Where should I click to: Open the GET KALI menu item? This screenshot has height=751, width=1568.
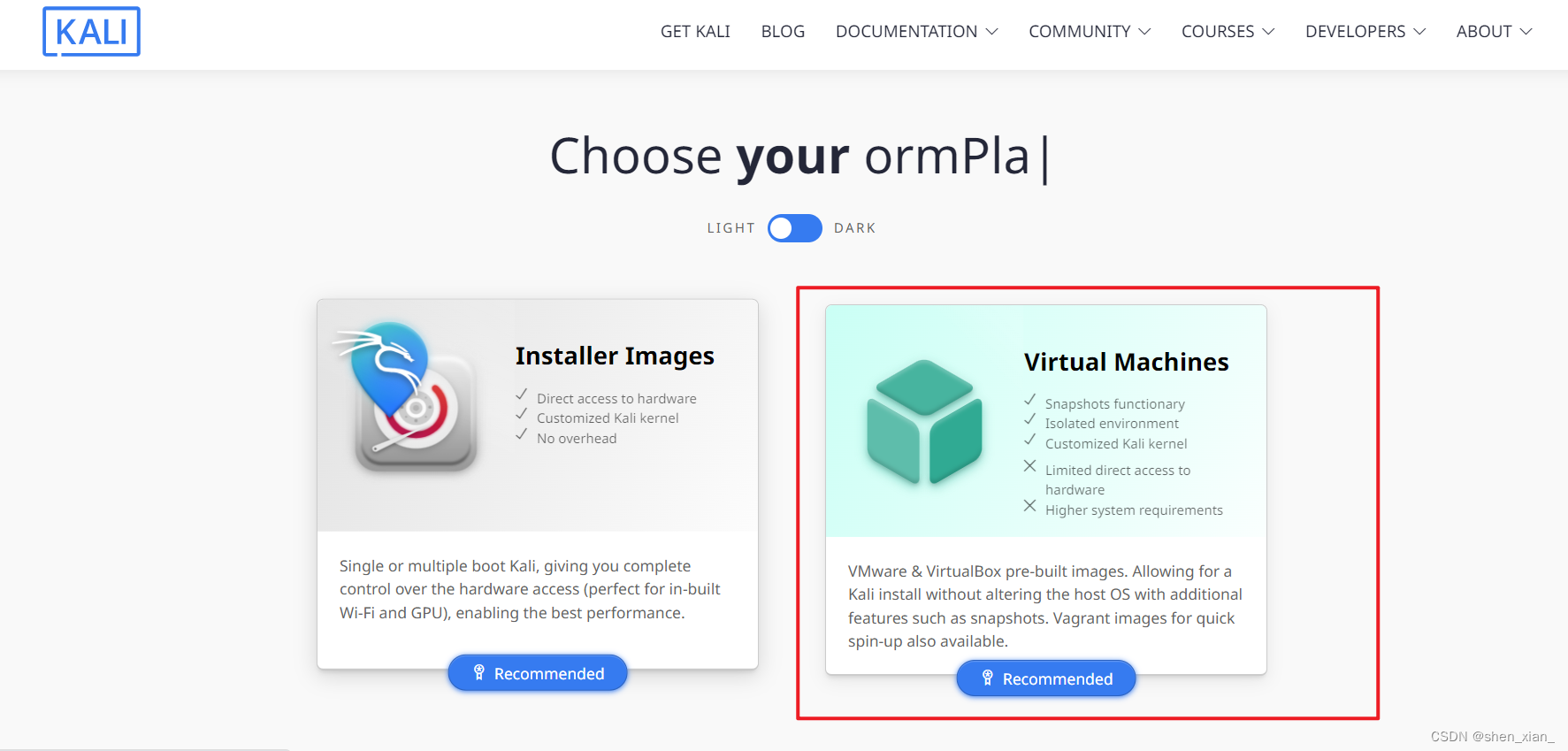click(x=695, y=32)
